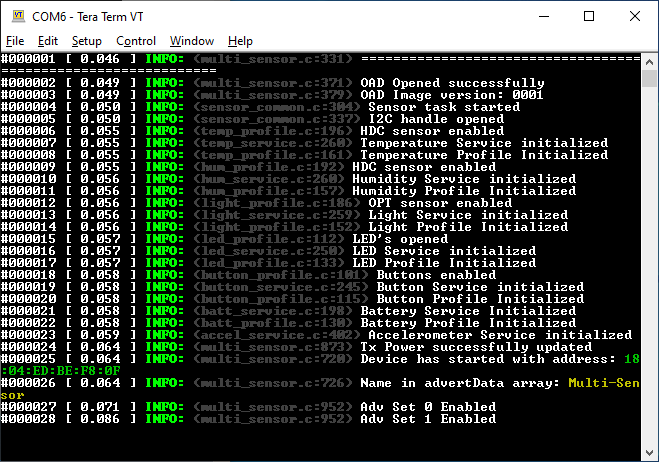Screen dimensions: 659x462
Task: Click 'Battery Profile Initialized' text
Action: [468, 323]
